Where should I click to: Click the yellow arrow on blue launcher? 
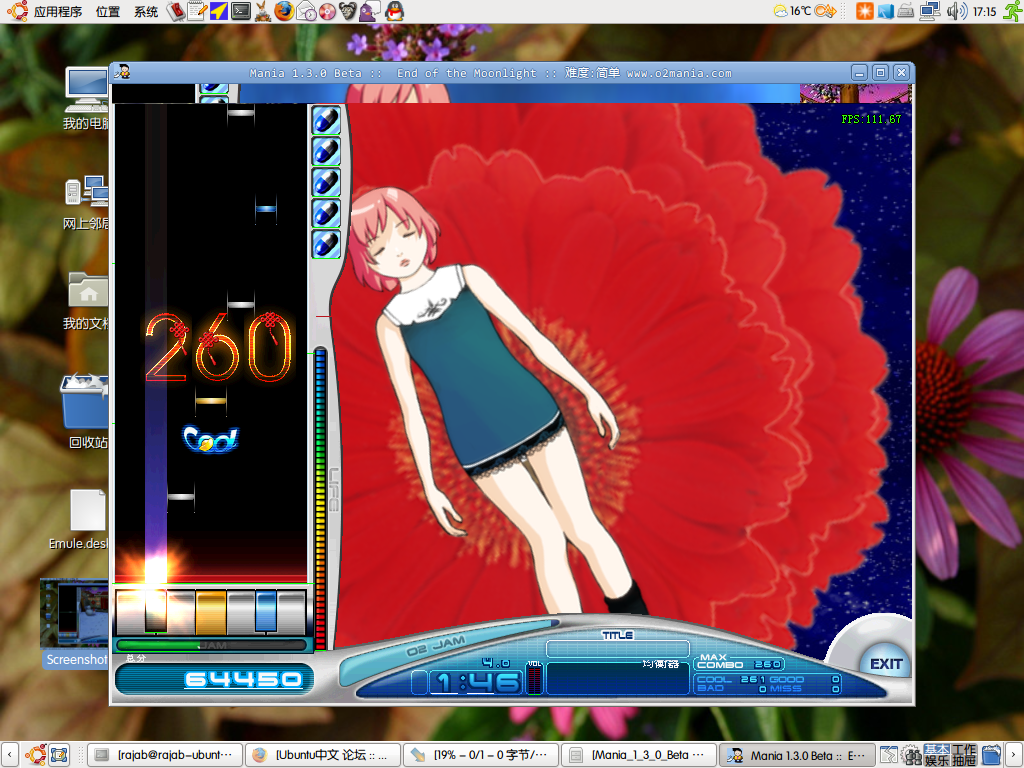219,11
